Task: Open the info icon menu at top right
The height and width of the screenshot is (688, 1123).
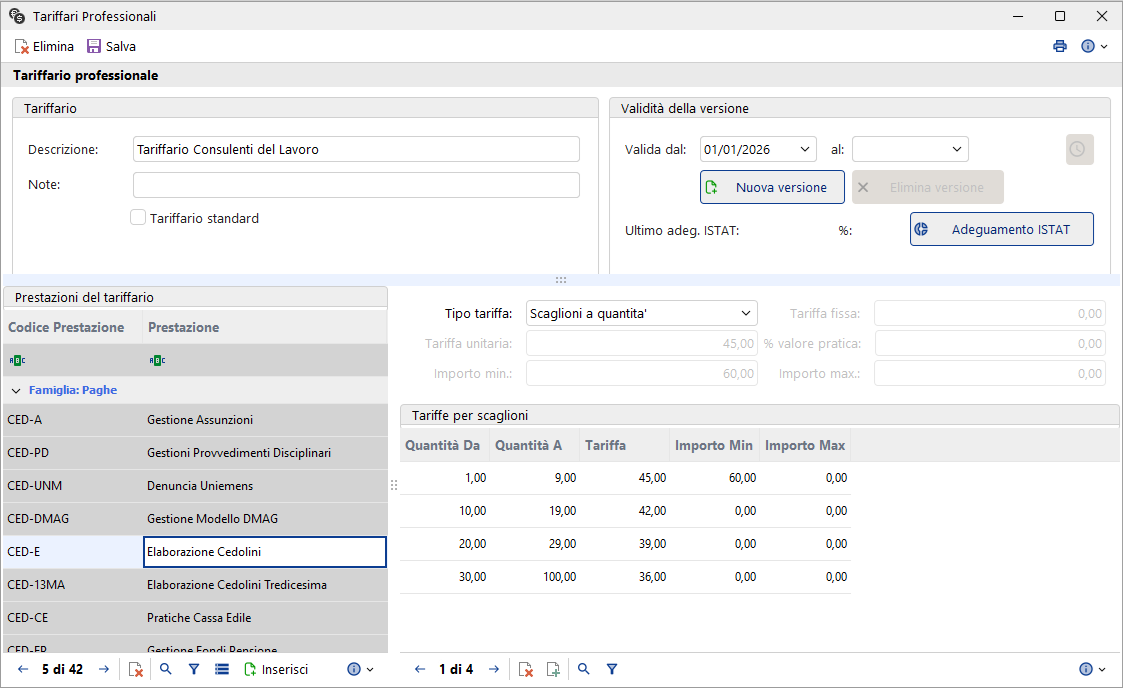Action: click(x=1094, y=47)
